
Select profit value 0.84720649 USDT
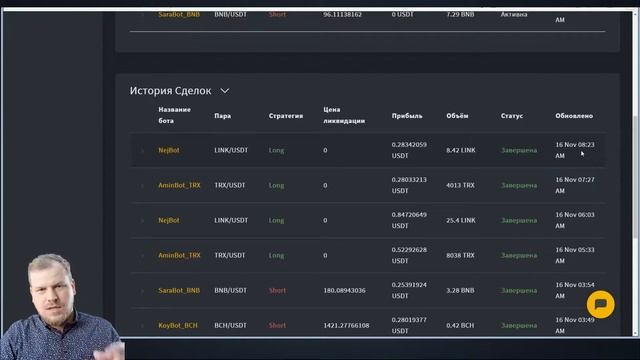[x=409, y=220]
